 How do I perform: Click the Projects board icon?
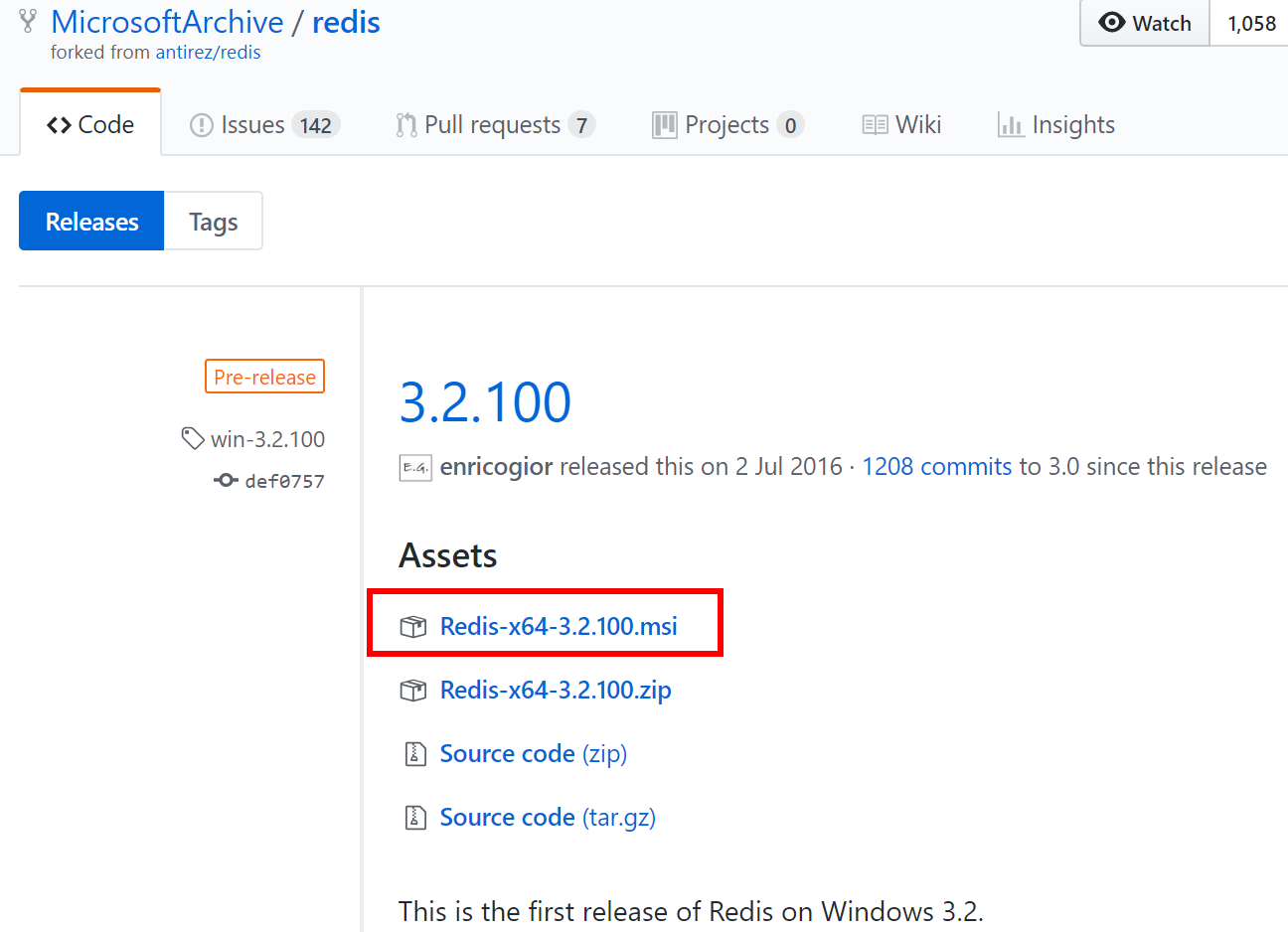(x=664, y=125)
